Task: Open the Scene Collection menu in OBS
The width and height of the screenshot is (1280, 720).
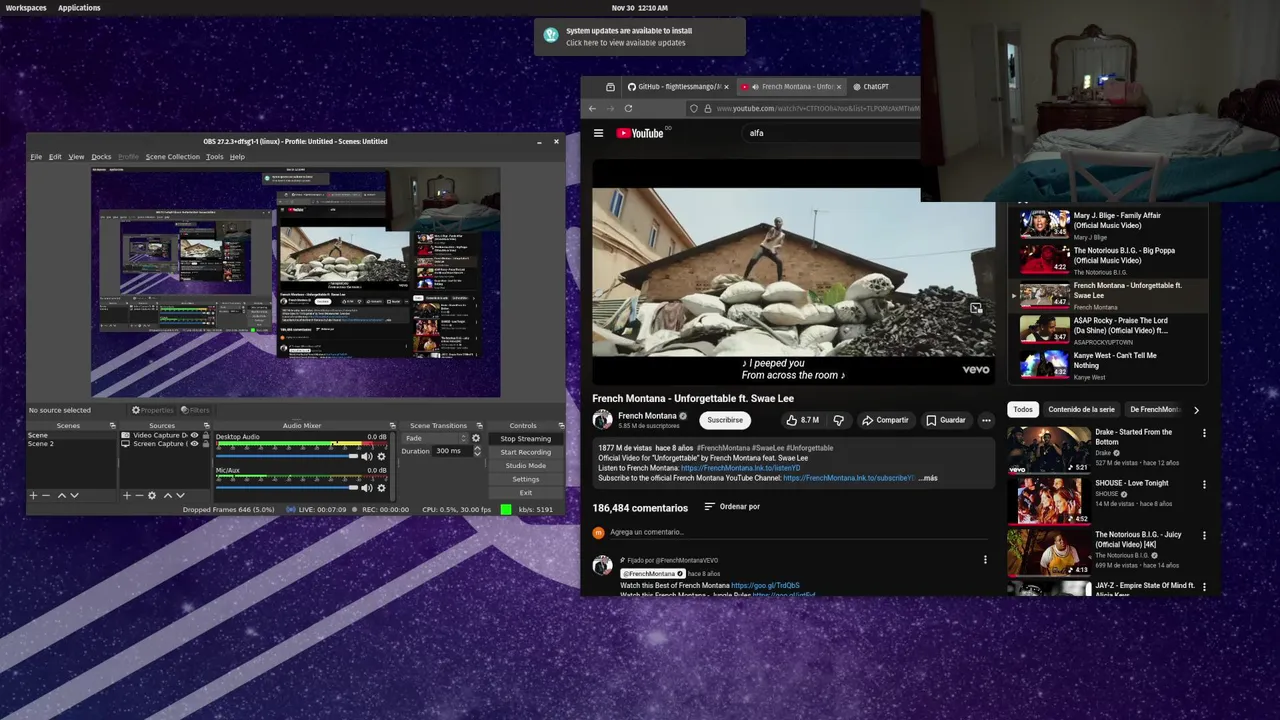Action: [x=173, y=157]
